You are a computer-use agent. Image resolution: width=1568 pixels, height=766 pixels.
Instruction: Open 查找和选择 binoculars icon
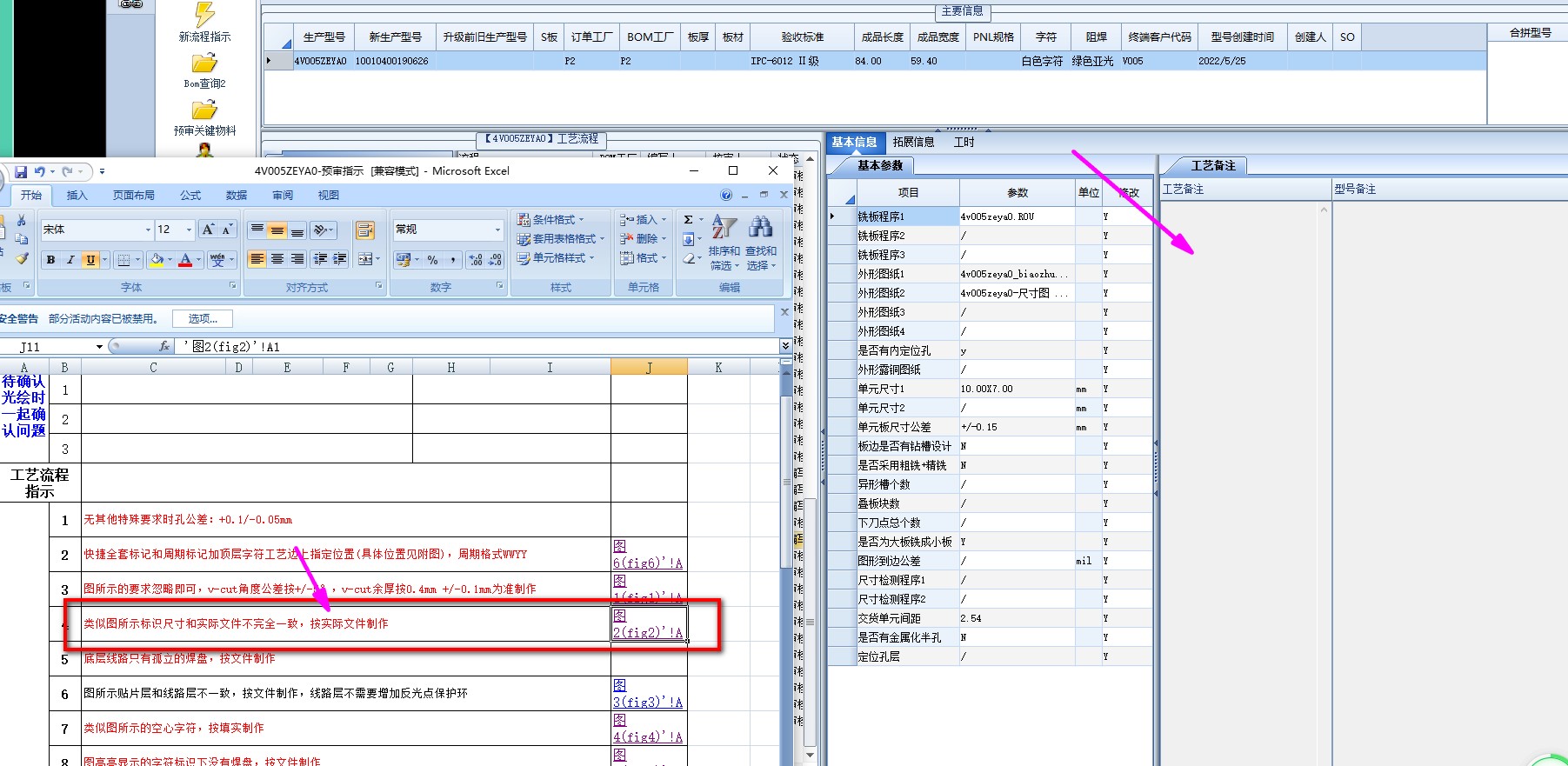[761, 243]
